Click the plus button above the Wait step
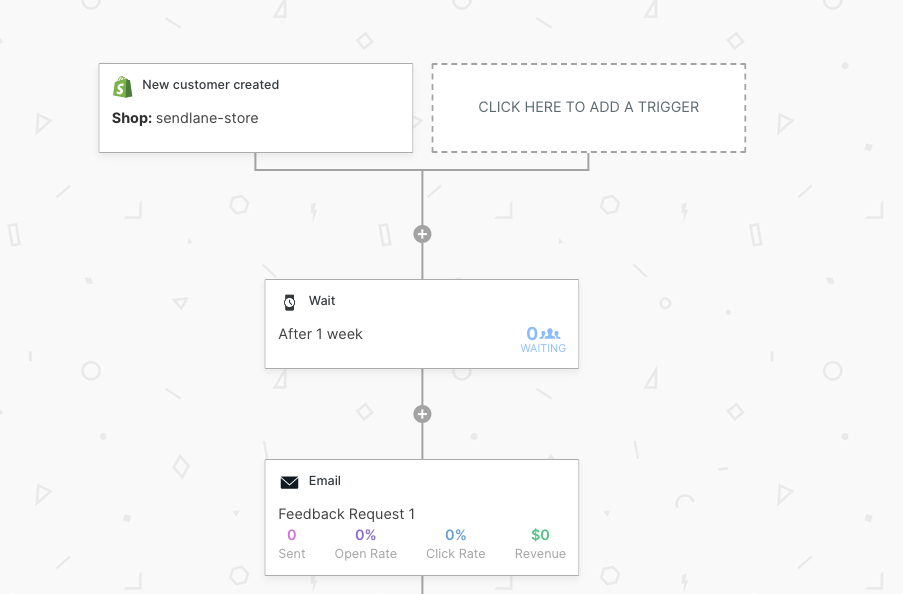 pyautogui.click(x=422, y=234)
